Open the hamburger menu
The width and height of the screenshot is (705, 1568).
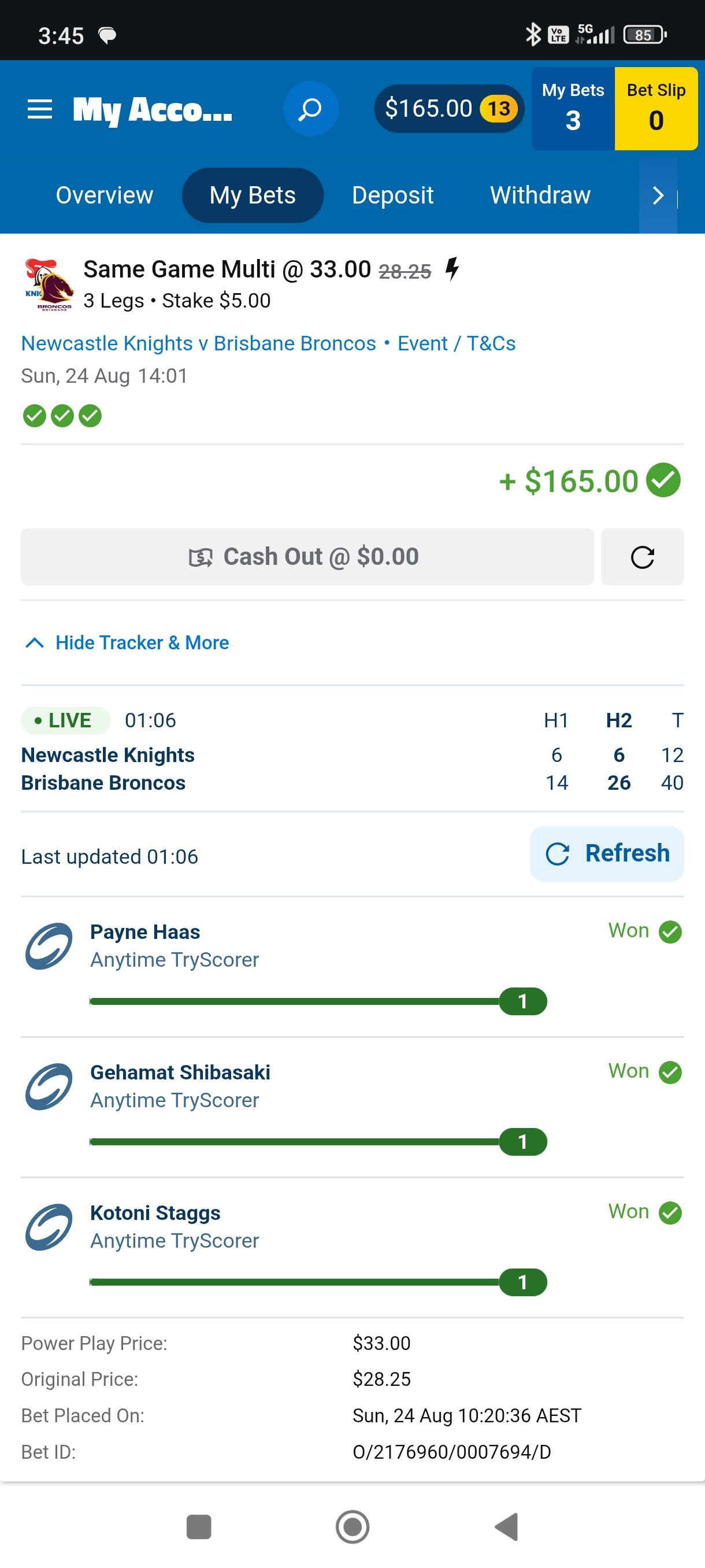[x=40, y=110]
